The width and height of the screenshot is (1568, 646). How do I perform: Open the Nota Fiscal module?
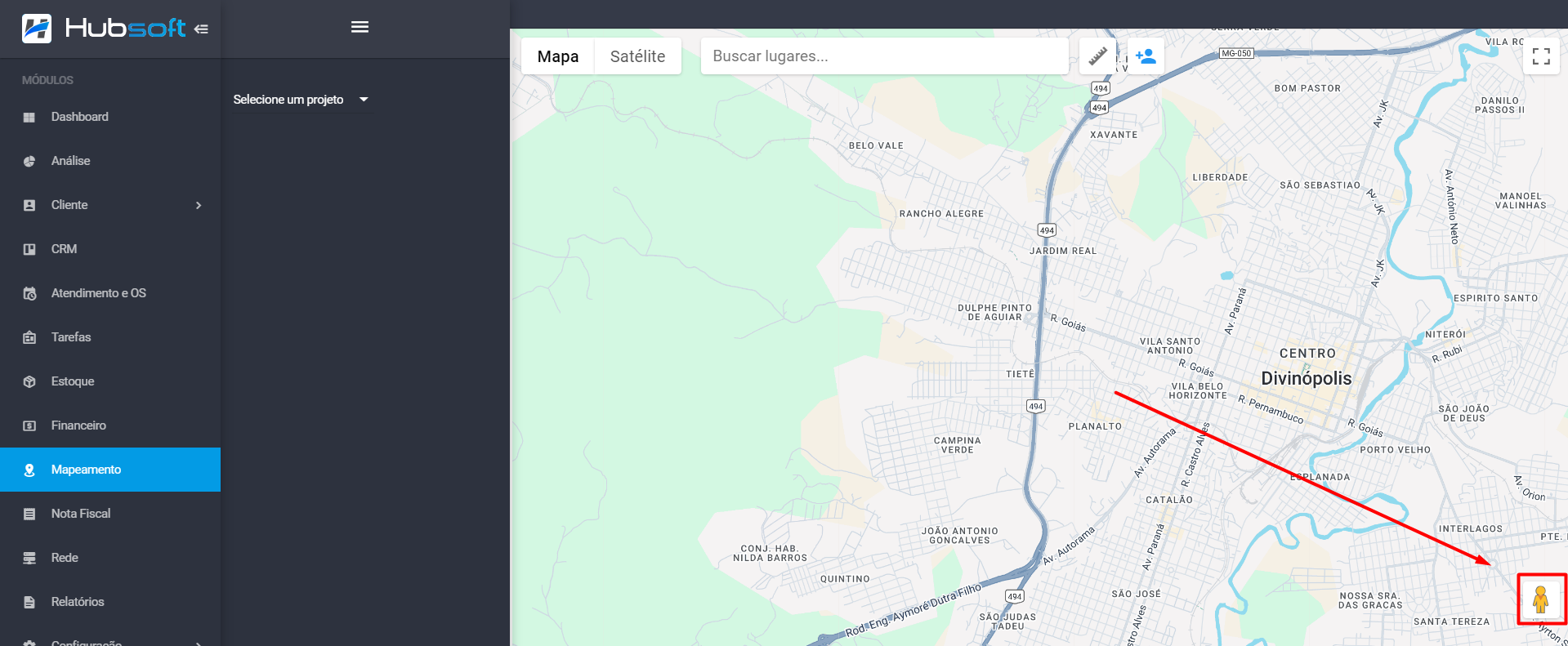point(110,514)
